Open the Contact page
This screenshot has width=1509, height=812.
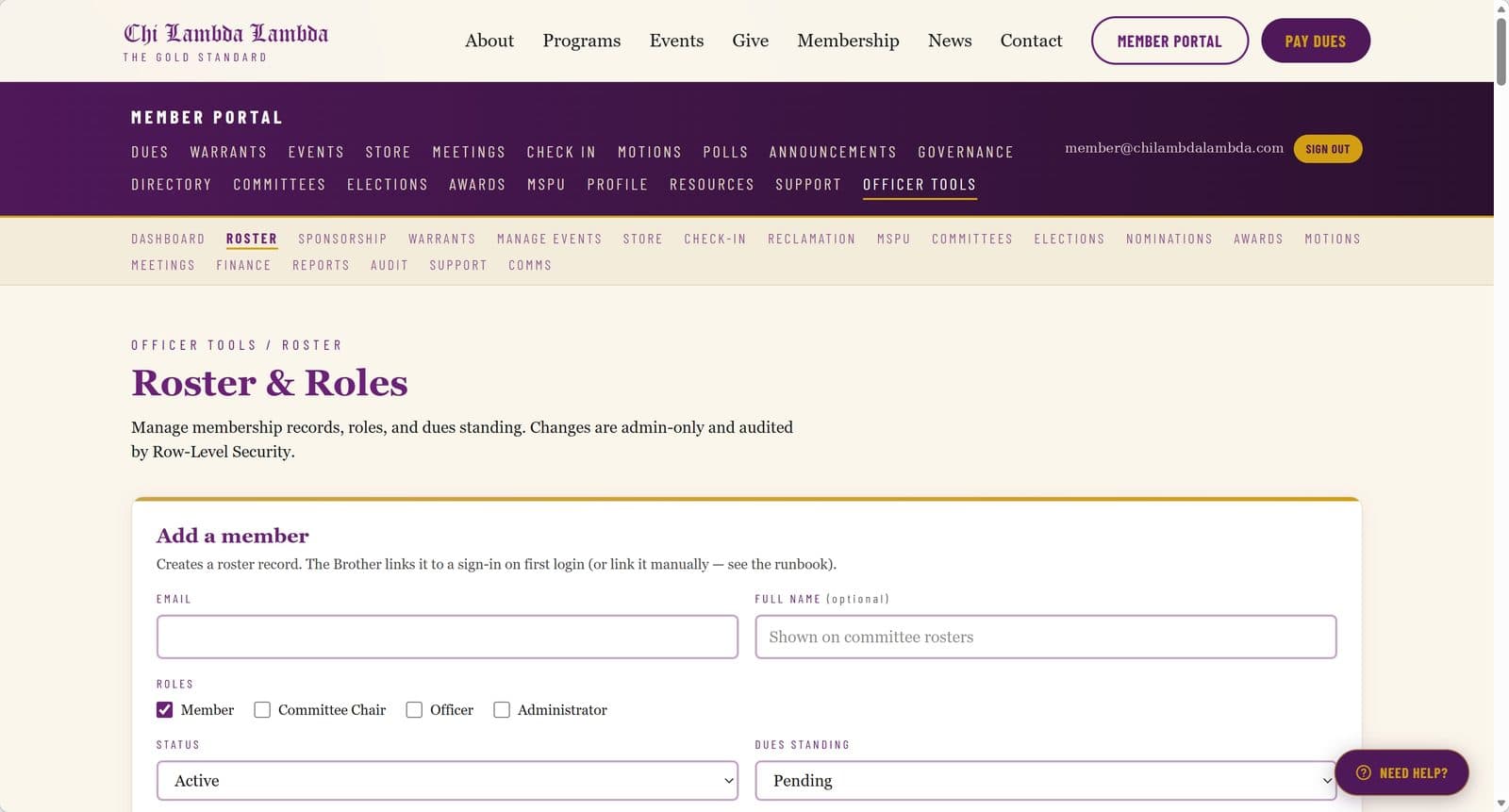click(x=1031, y=41)
